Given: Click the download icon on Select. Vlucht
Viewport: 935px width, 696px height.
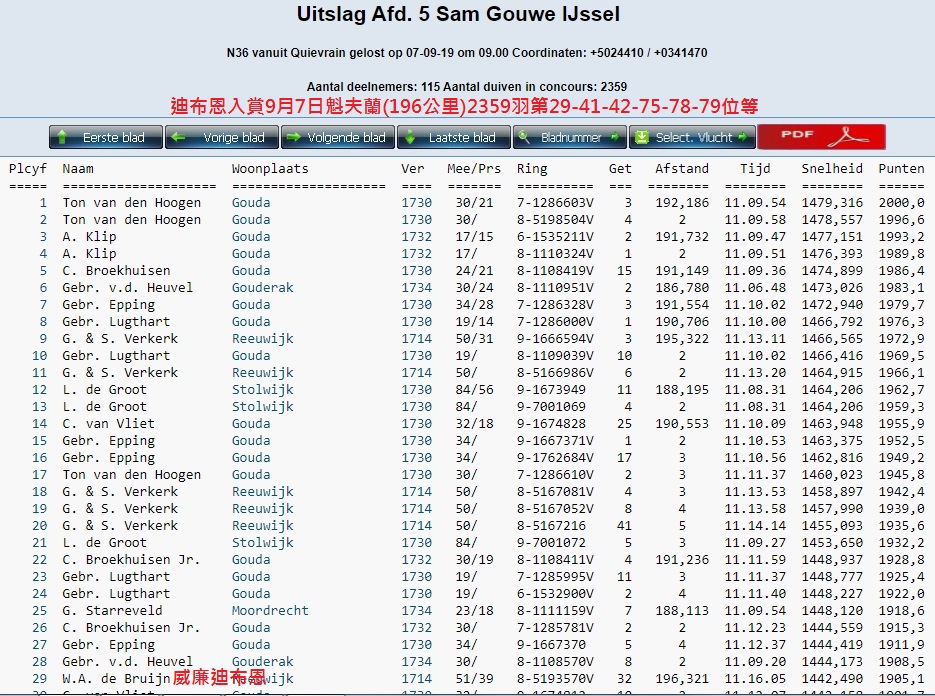Looking at the screenshot, I should click(x=641, y=138).
